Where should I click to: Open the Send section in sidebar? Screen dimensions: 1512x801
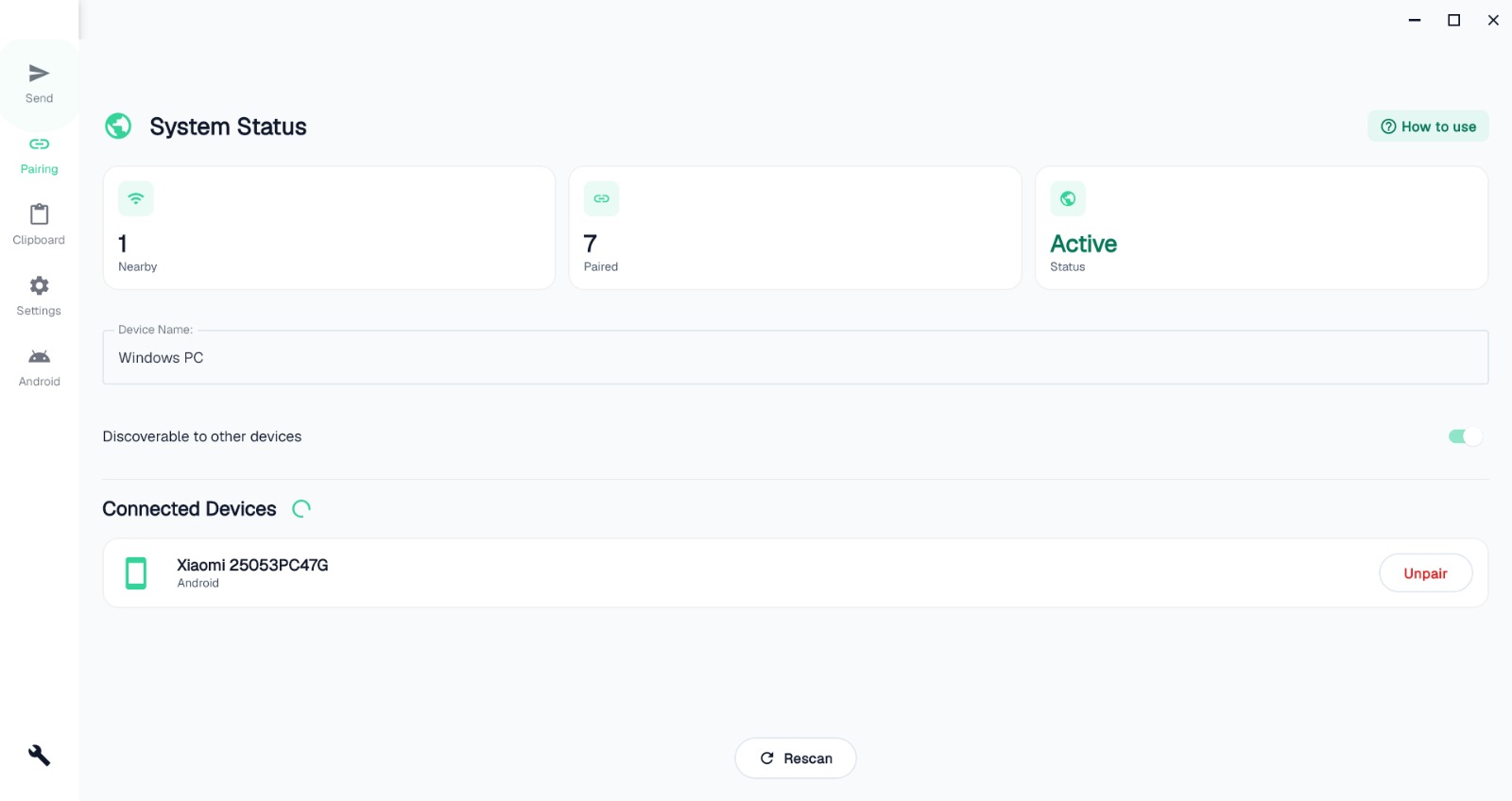point(39,84)
